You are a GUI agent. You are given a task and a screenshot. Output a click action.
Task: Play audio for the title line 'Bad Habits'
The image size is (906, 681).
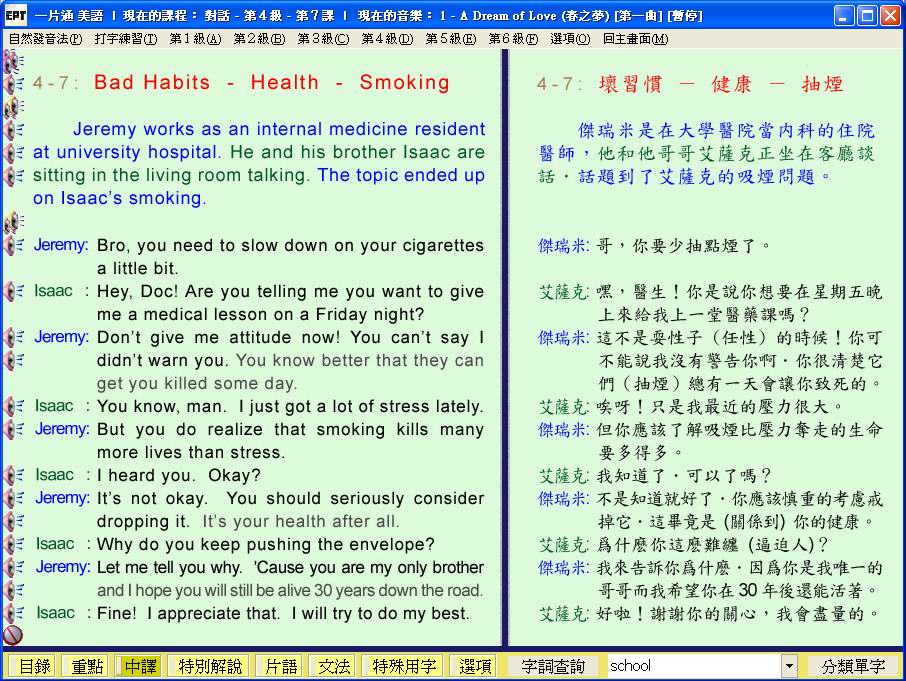click(13, 83)
